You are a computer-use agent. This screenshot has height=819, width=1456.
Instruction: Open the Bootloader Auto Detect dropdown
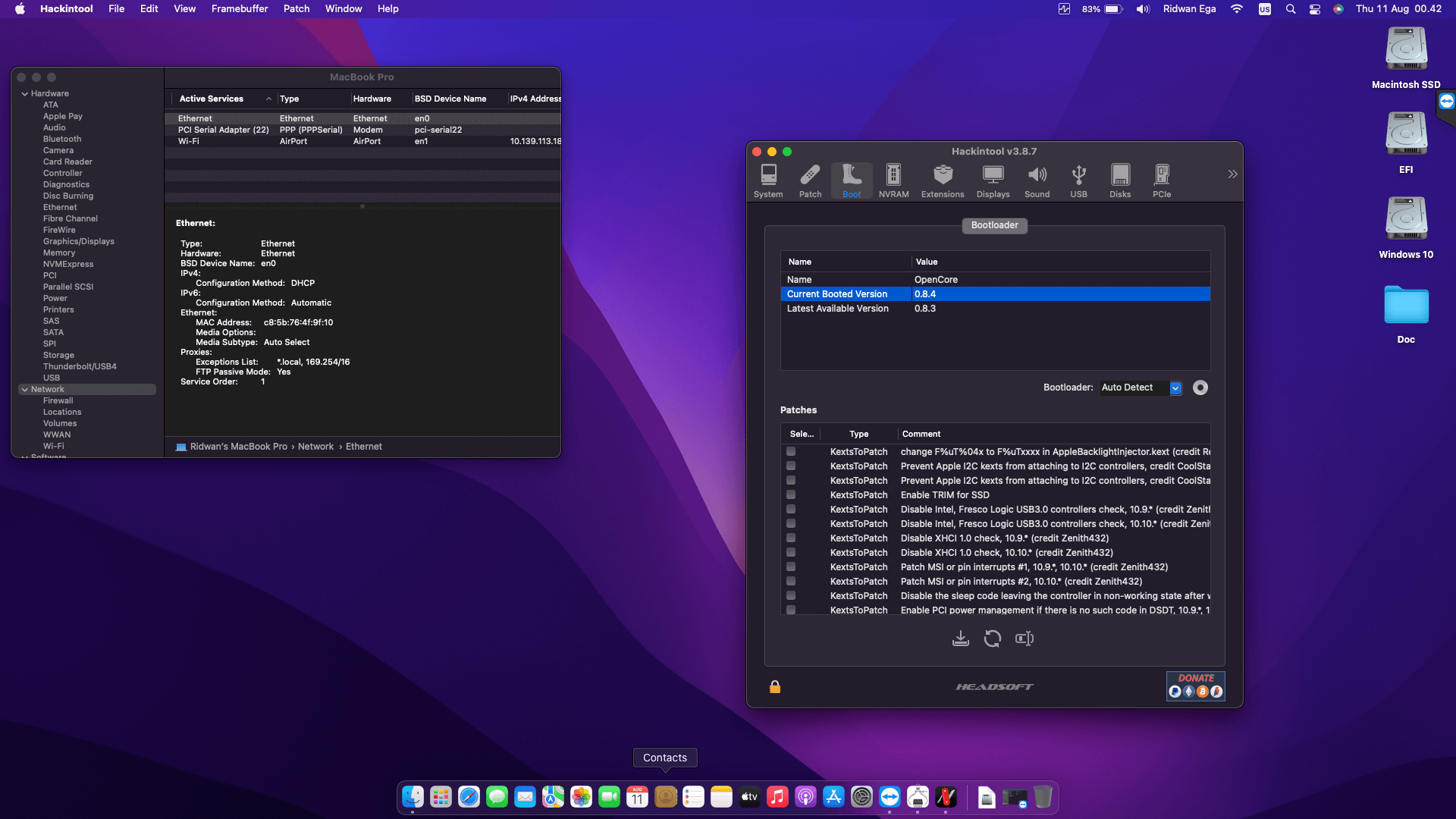tap(1175, 388)
